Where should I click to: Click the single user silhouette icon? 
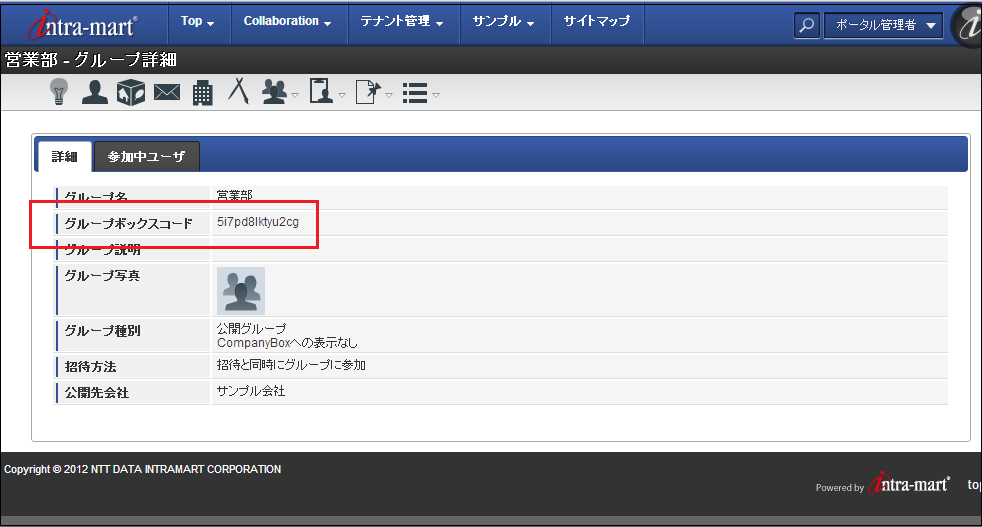point(94,92)
